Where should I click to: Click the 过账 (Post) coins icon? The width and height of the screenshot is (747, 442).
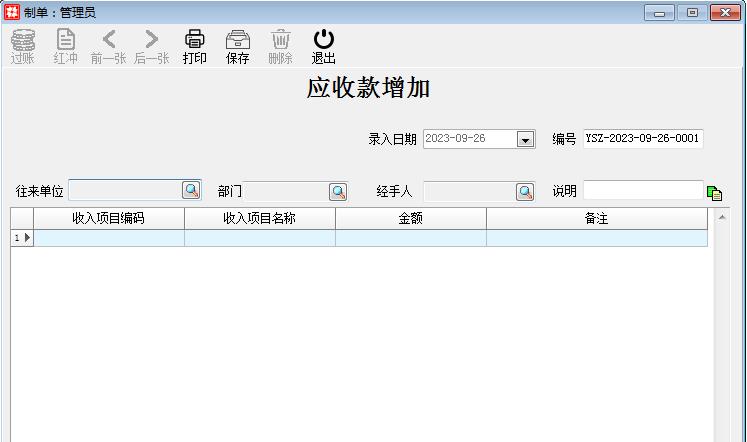tap(23, 46)
